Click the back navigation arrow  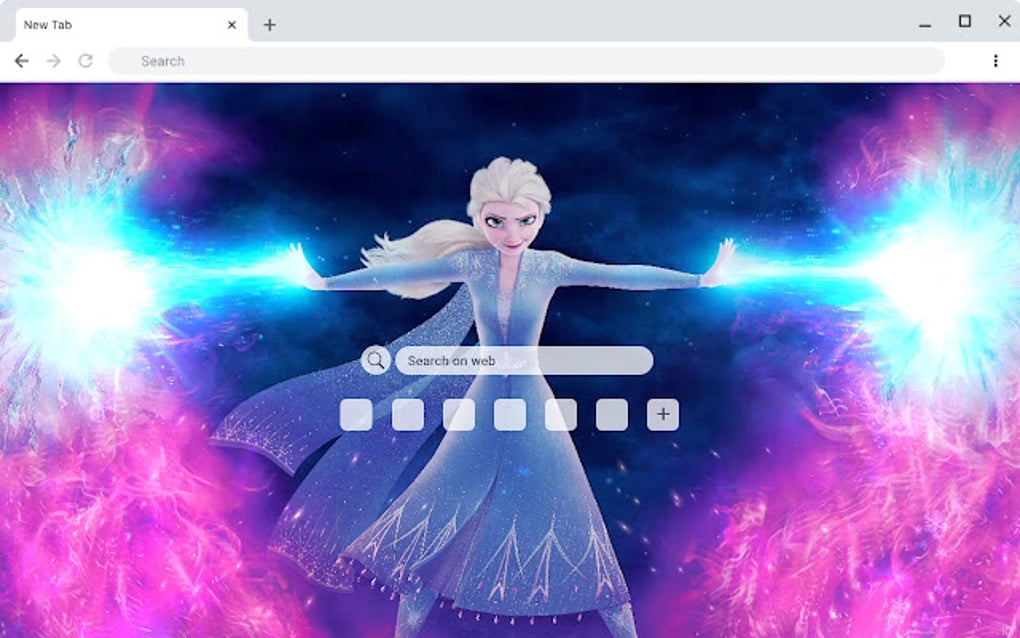[21, 60]
